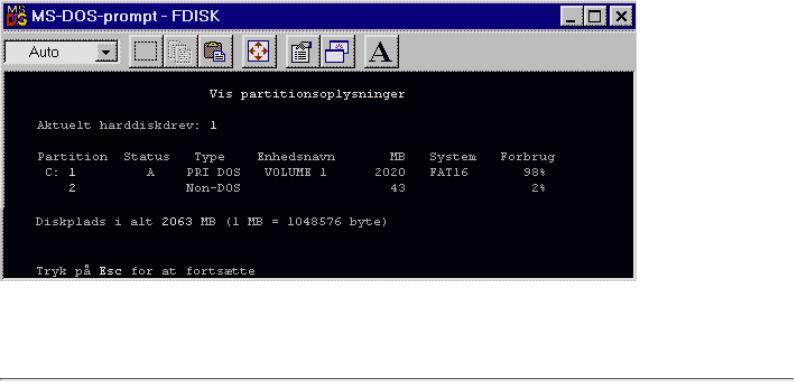Click the active status 'A' marker

[150, 172]
